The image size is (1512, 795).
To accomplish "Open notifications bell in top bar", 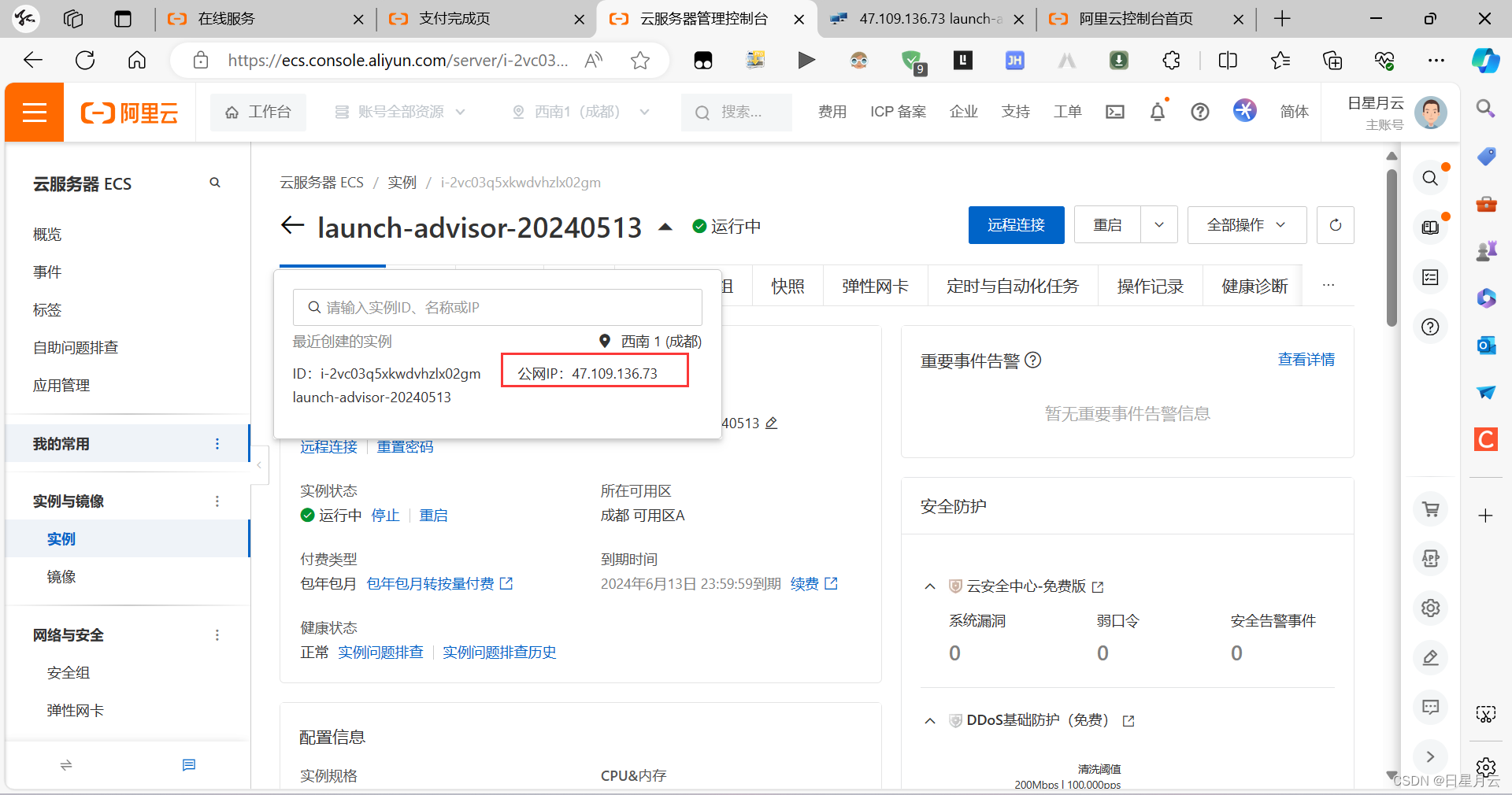I will [x=1158, y=112].
